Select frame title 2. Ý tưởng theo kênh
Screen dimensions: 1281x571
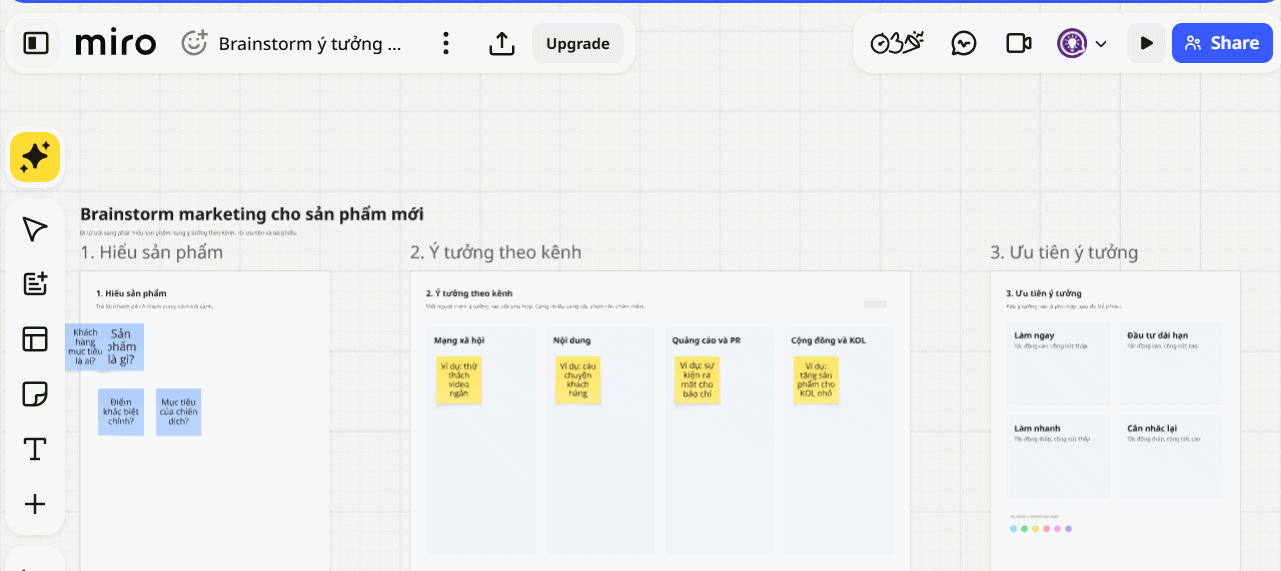(x=496, y=252)
